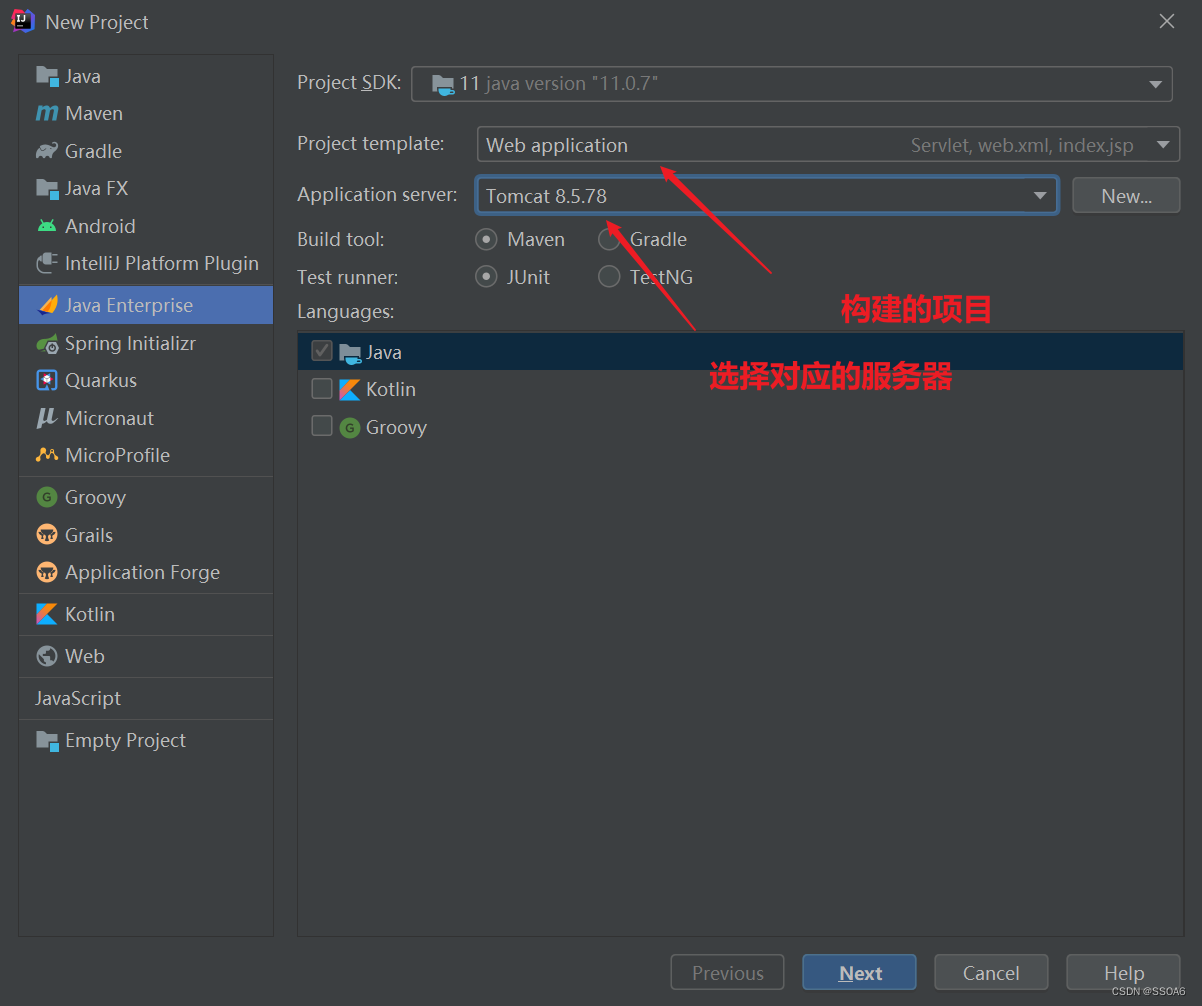Click the MicroProfile wave icon
Screen dimensions: 1202x1006
pos(47,455)
